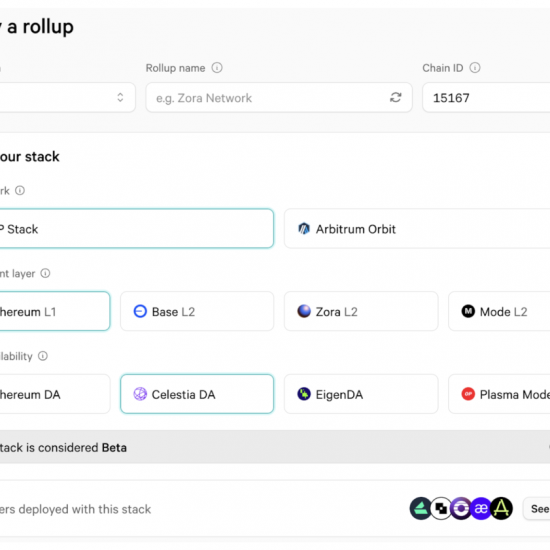Click the See button beside rollup avatars

point(537,508)
